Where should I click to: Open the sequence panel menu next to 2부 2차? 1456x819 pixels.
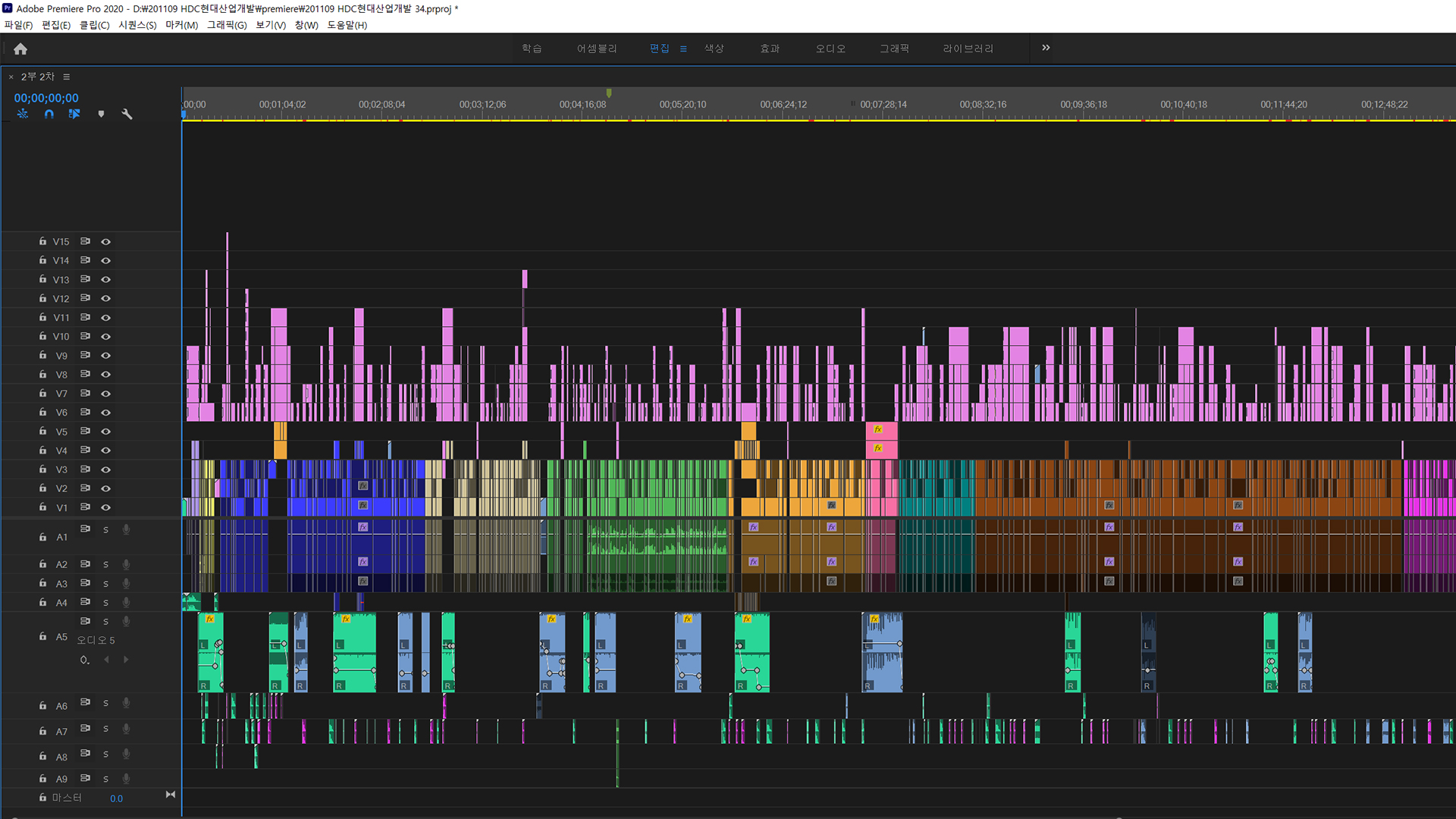tap(67, 77)
